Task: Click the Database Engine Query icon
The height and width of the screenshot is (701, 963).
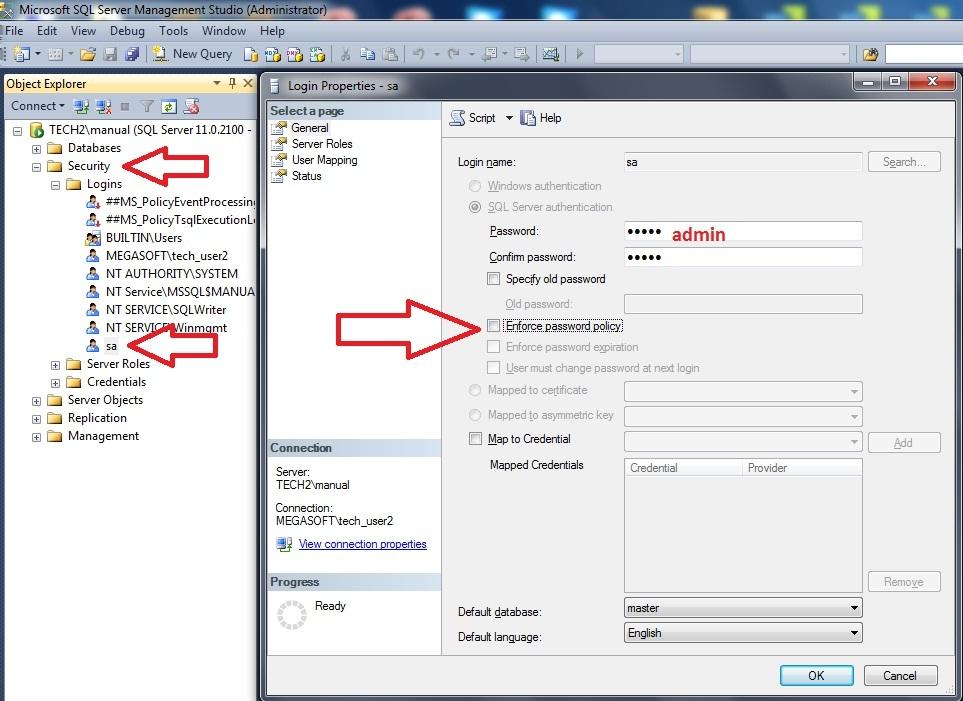Action: click(251, 54)
